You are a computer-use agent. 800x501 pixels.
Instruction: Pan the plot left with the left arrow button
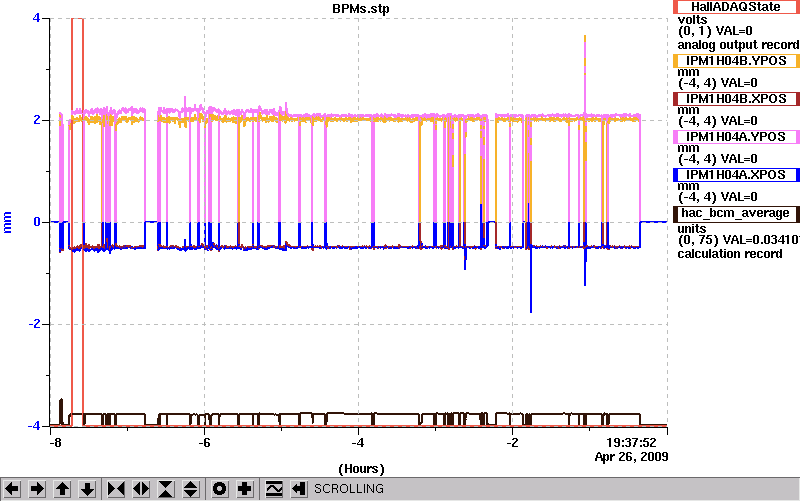click(x=12, y=489)
